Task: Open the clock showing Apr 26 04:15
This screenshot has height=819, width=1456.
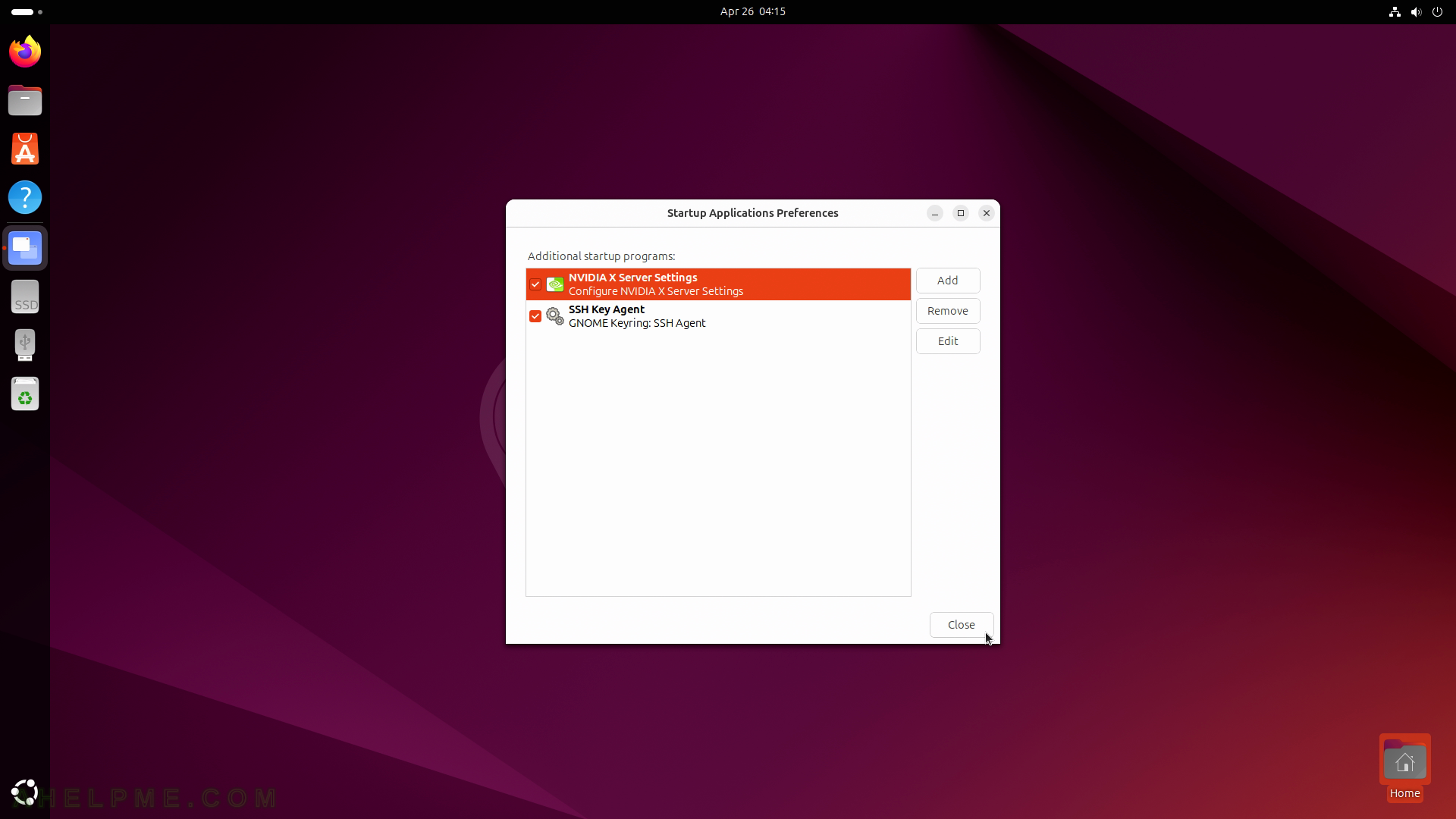Action: click(753, 11)
